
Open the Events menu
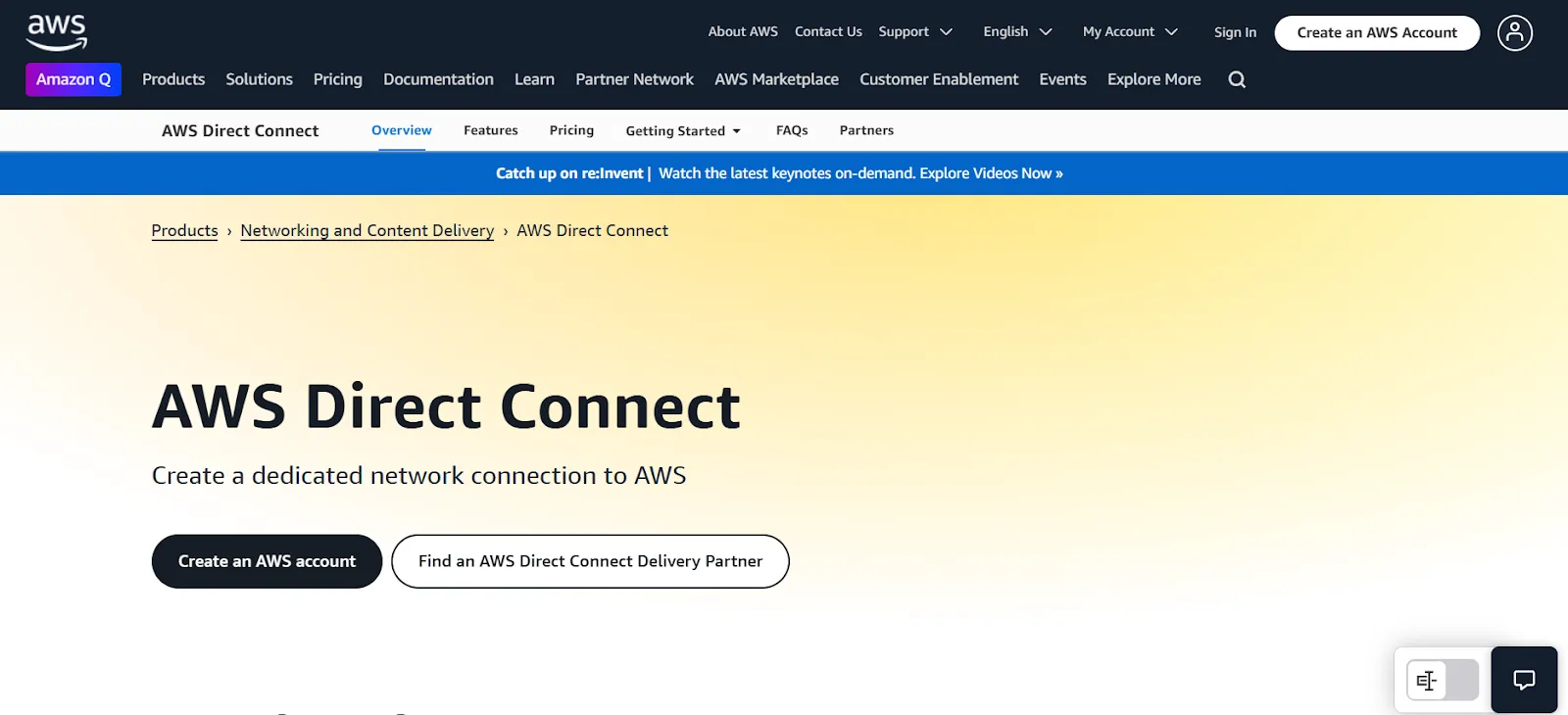click(x=1062, y=79)
